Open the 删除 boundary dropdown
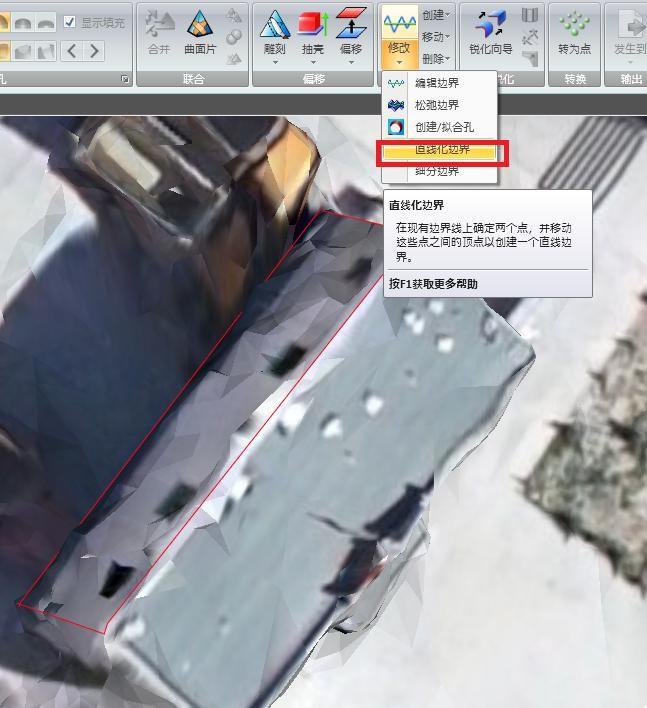The width and height of the screenshot is (647, 708). coord(436,59)
